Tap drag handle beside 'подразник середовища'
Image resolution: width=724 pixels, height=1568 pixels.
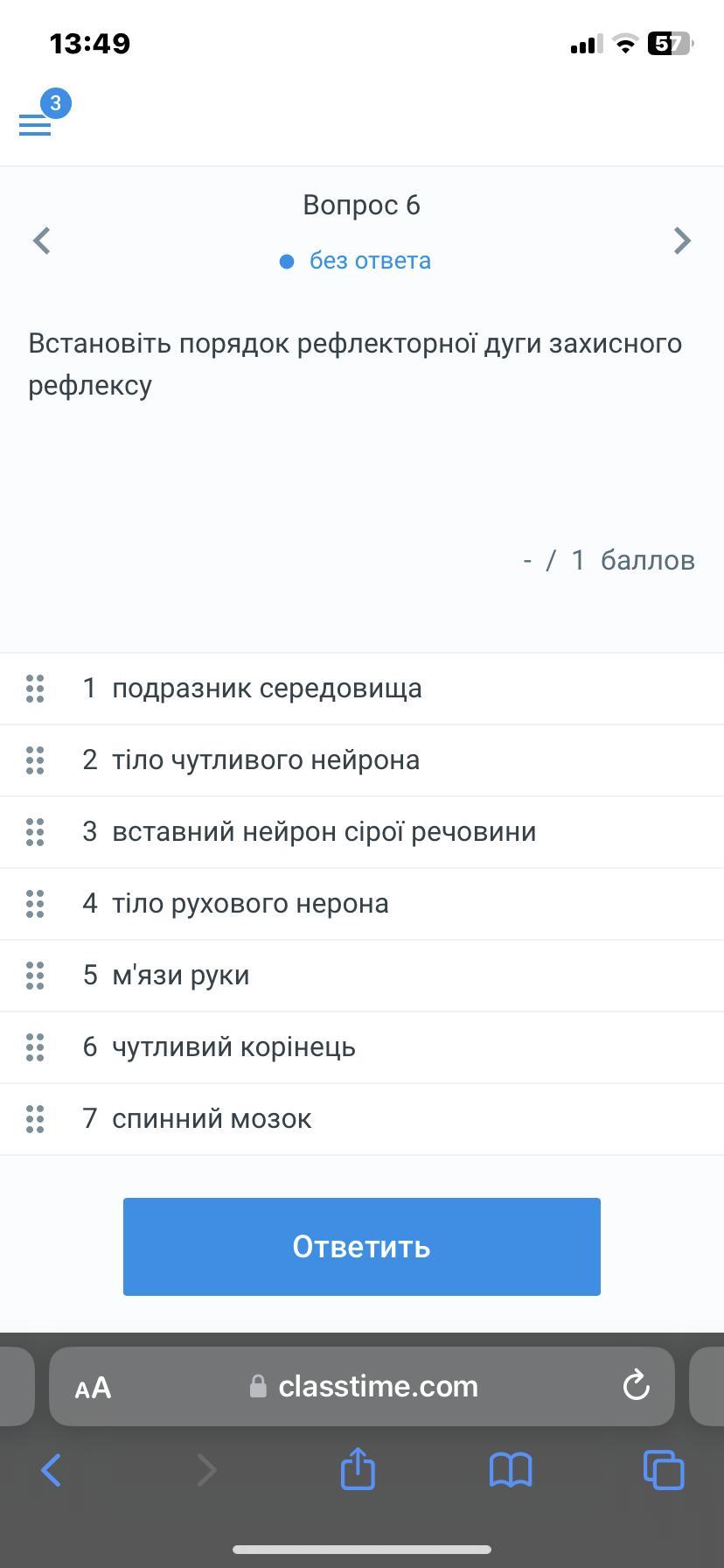point(35,689)
